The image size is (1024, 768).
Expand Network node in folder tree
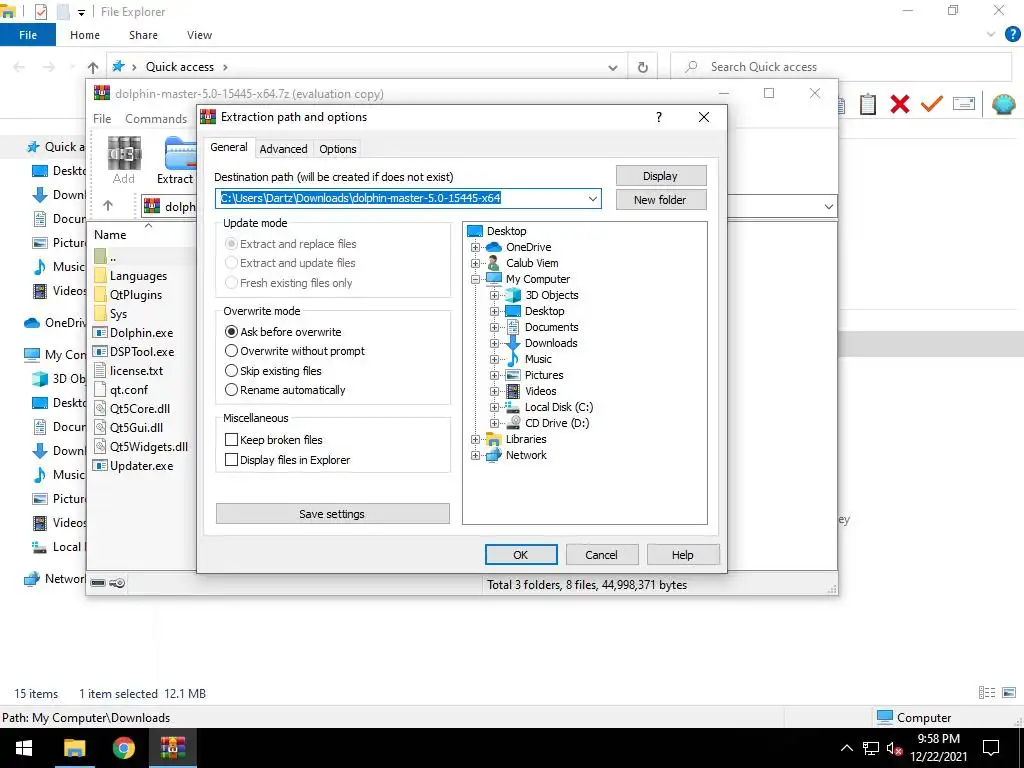click(475, 455)
